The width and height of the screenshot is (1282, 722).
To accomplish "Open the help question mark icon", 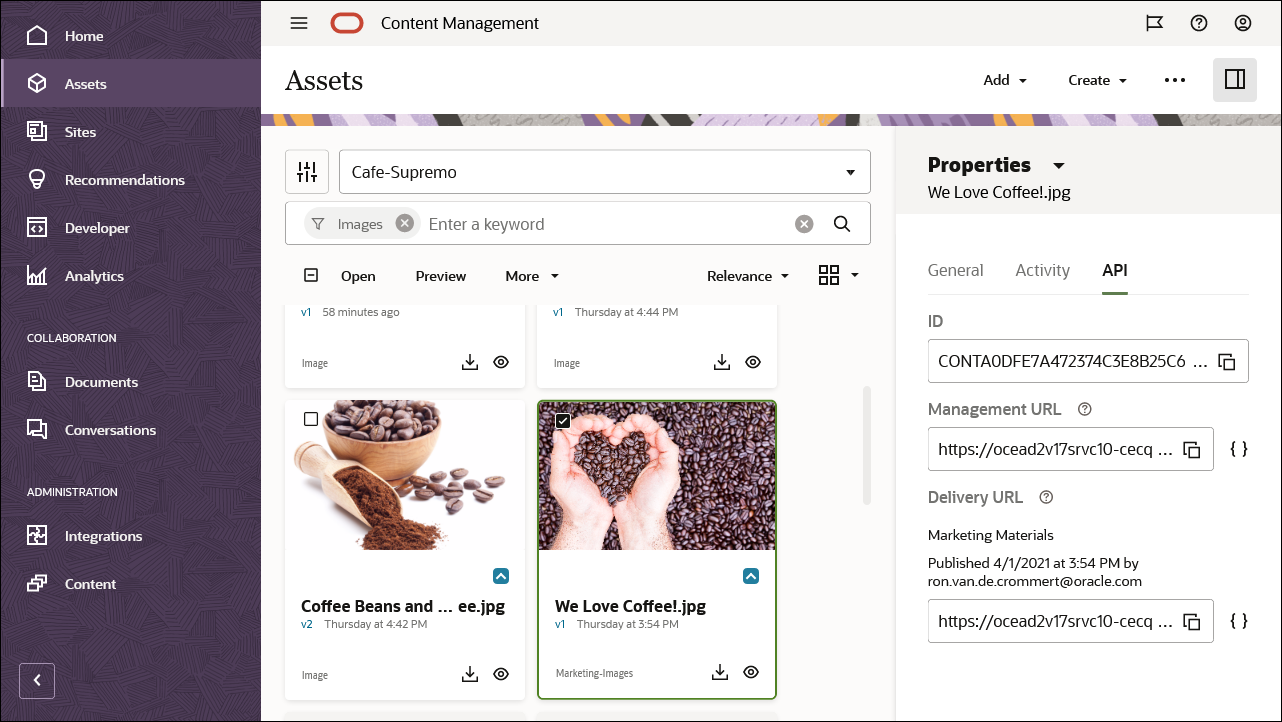I will point(1199,23).
